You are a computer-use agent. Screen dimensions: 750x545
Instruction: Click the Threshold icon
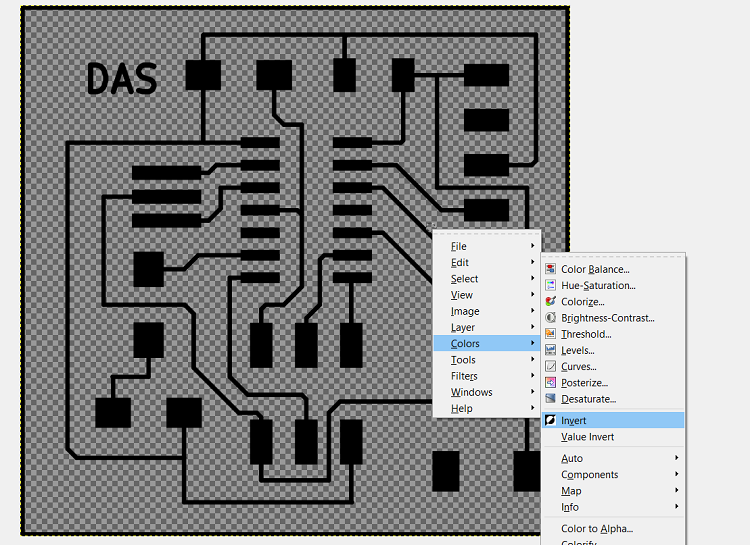pos(551,334)
